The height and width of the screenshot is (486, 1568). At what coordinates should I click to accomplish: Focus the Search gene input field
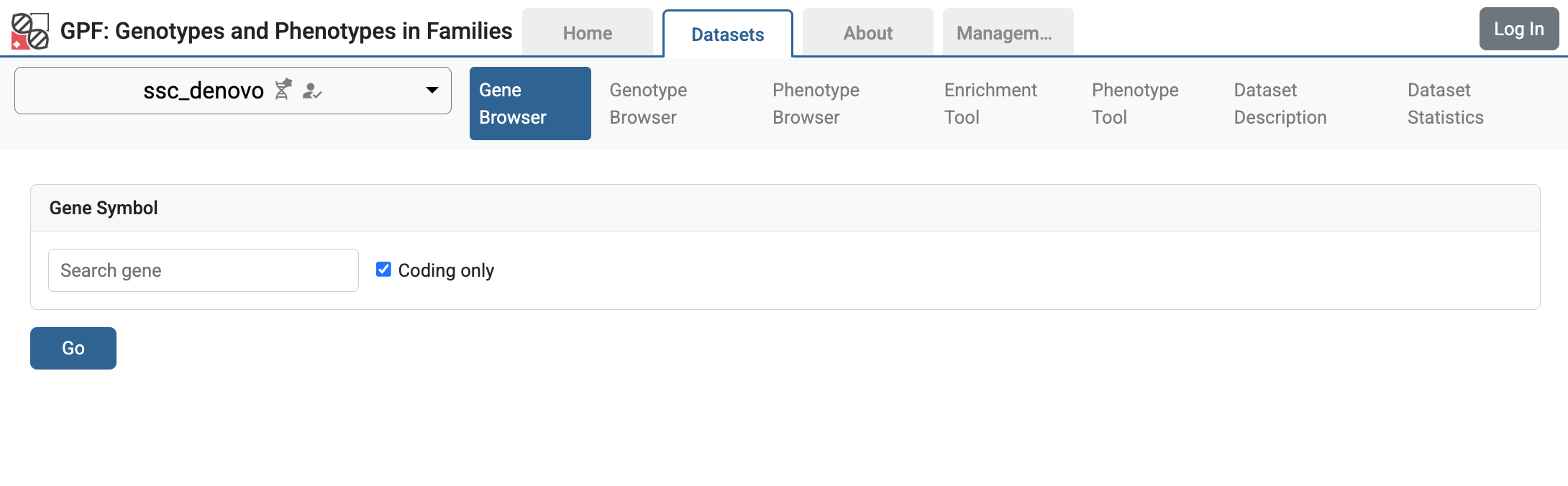pos(203,270)
